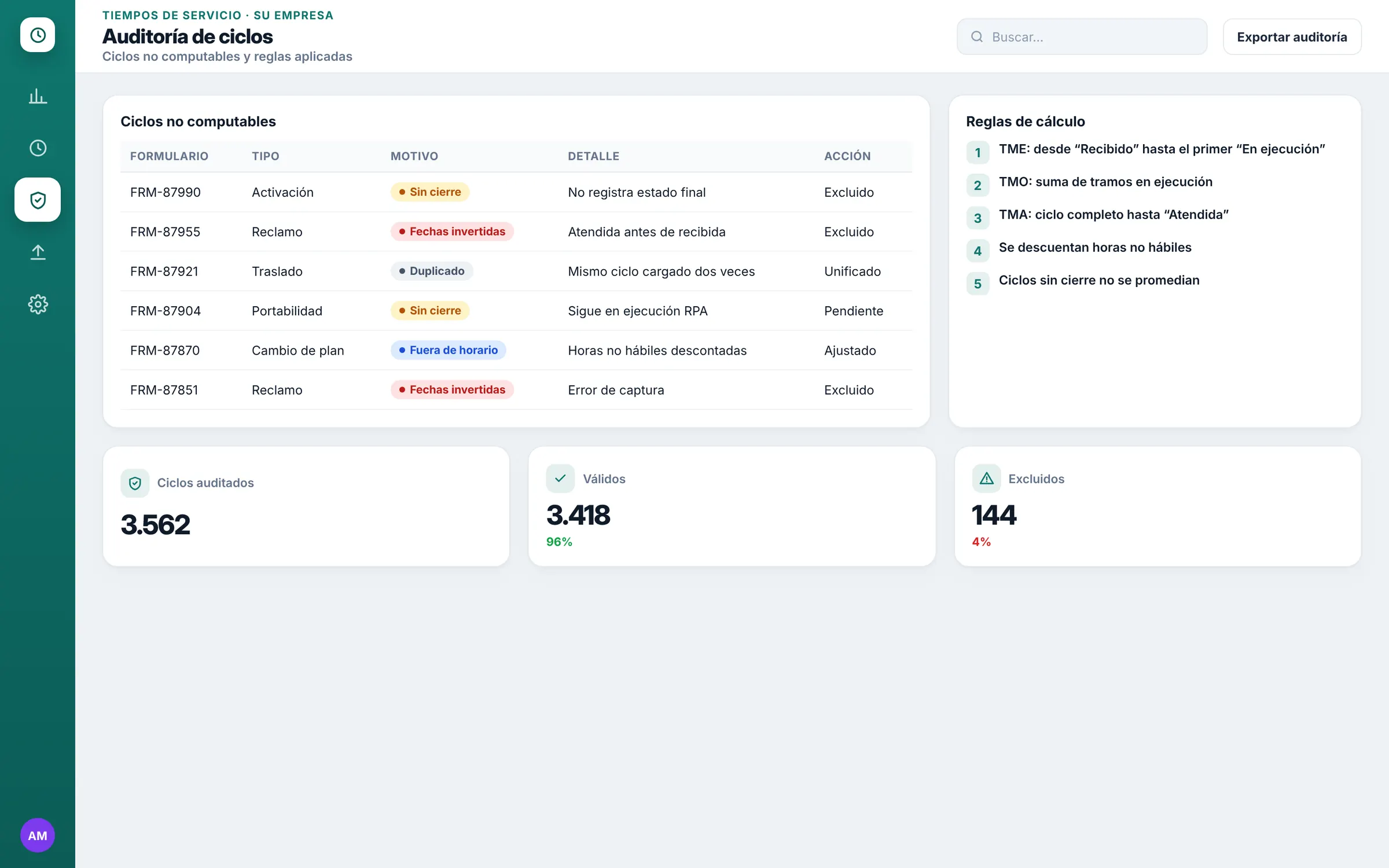1389x868 pixels.
Task: Select form ID FRM-87870
Action: pyautogui.click(x=165, y=351)
